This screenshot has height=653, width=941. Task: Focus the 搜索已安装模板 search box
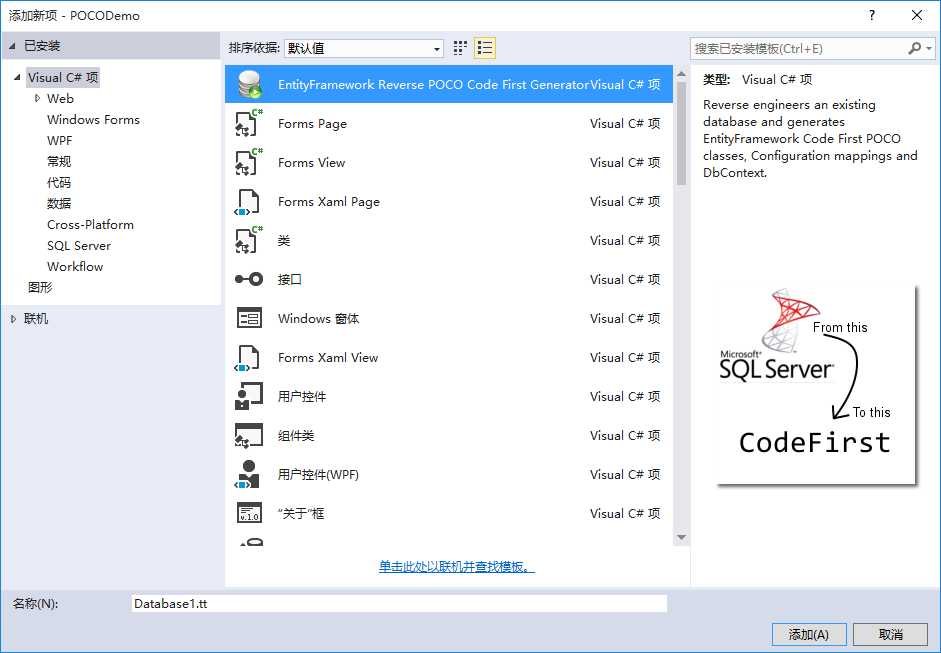[798, 49]
